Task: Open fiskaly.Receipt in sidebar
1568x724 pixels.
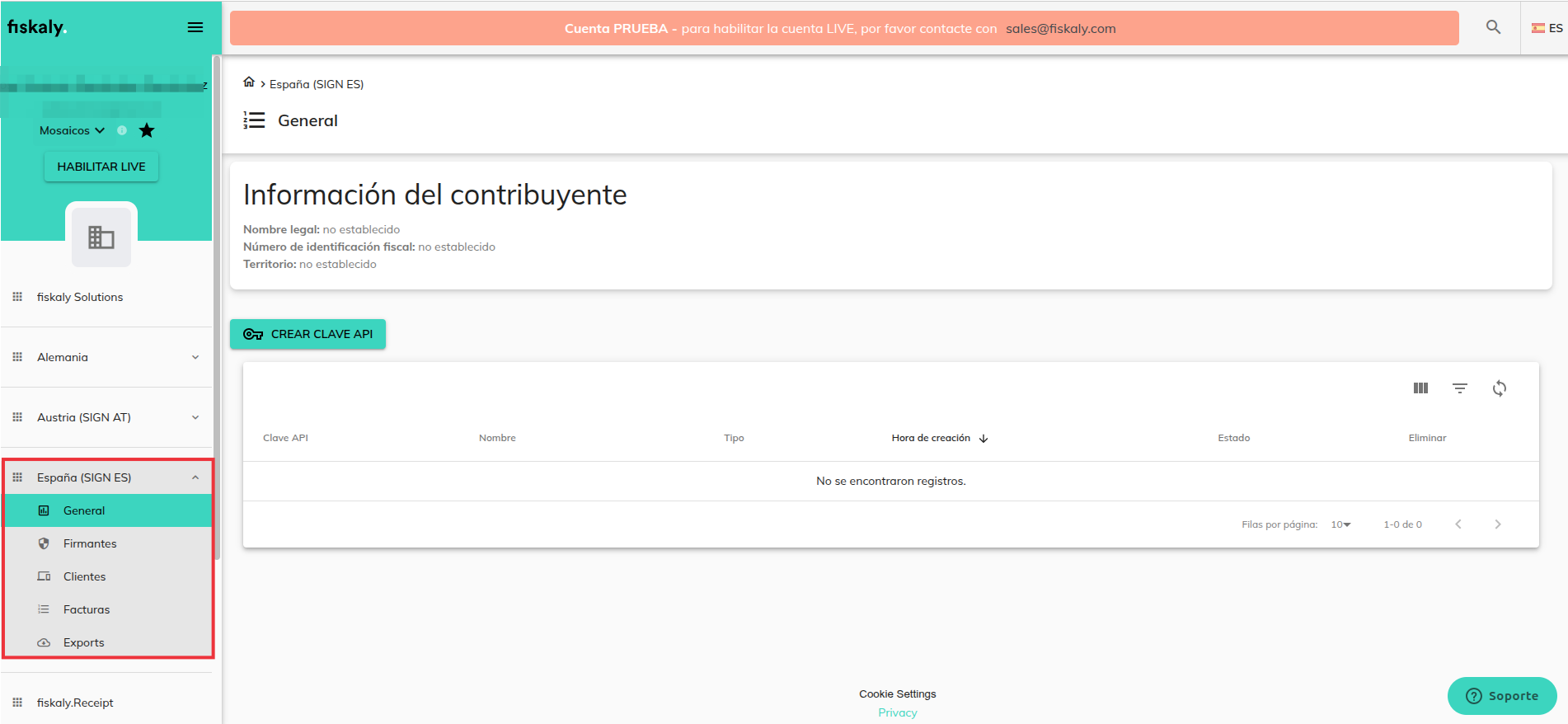Action: [x=75, y=703]
